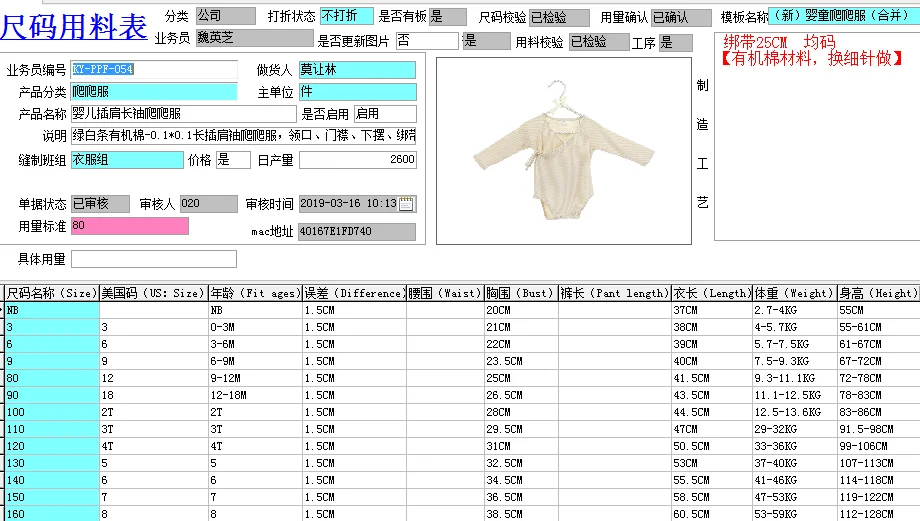Click the 尺码名称 (Size) column header
The width and height of the screenshot is (920, 521).
52,293
